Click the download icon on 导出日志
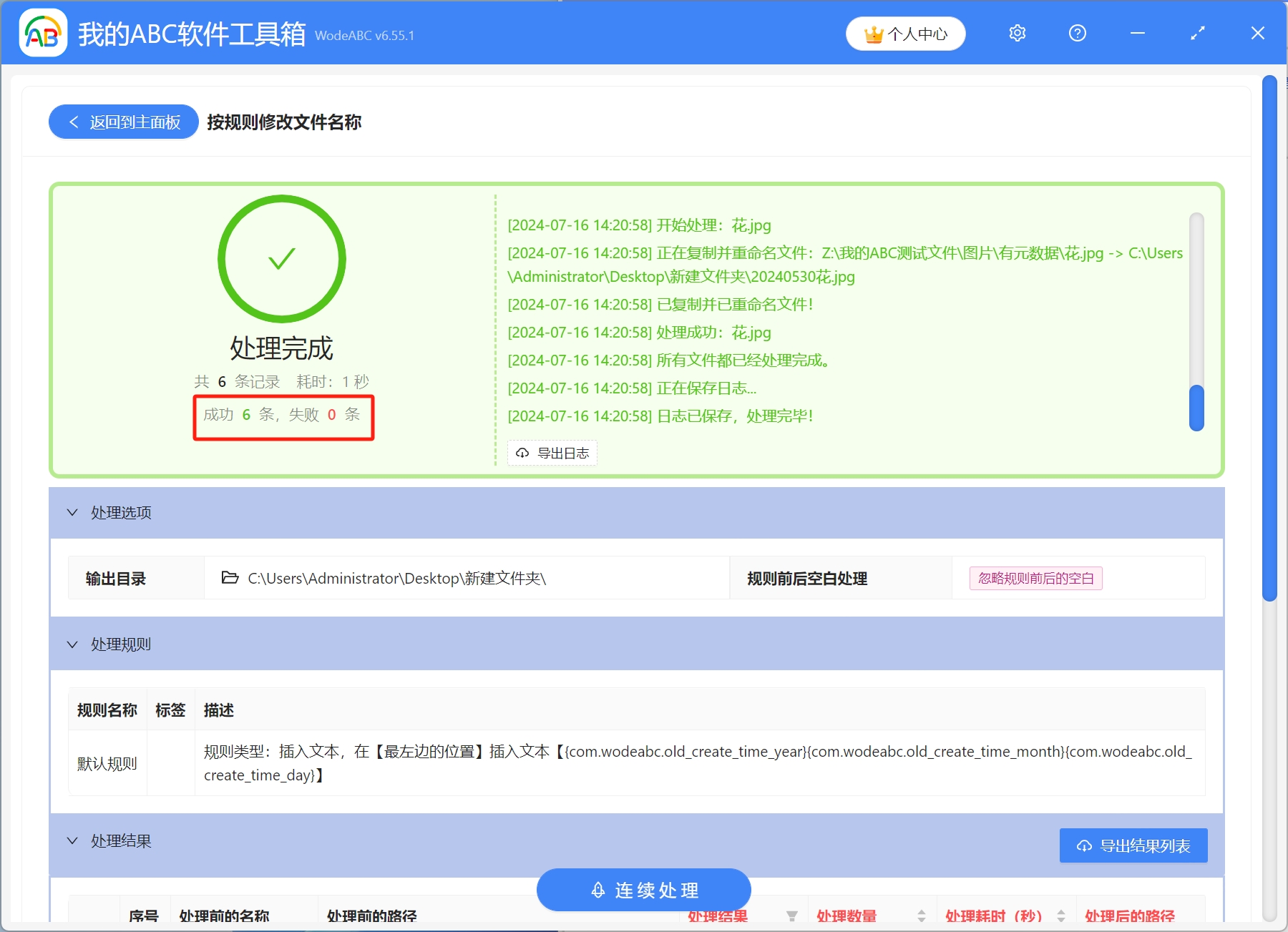This screenshot has height=932, width=1288. (x=521, y=452)
